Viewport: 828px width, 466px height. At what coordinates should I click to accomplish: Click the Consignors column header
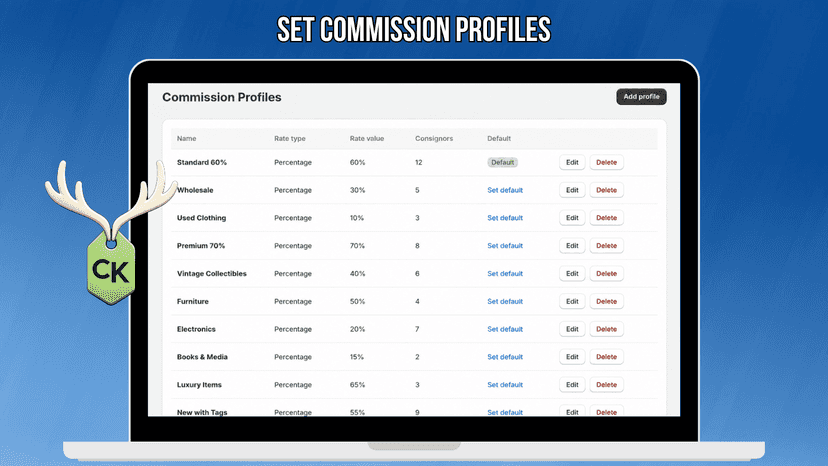click(434, 138)
